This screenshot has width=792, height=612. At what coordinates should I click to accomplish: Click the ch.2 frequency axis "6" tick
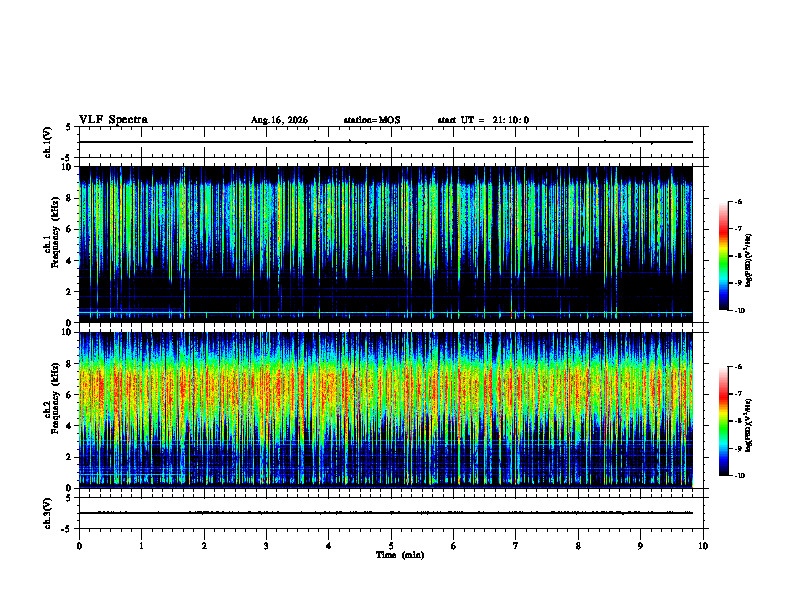(x=70, y=395)
